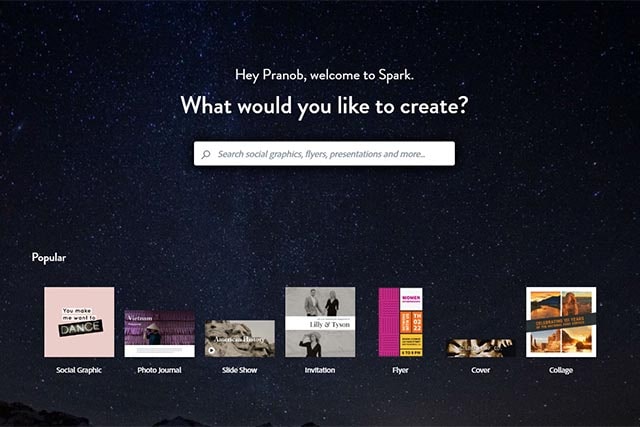640x427 pixels.
Task: Pick the Collage template thumbnail
Action: coord(561,322)
